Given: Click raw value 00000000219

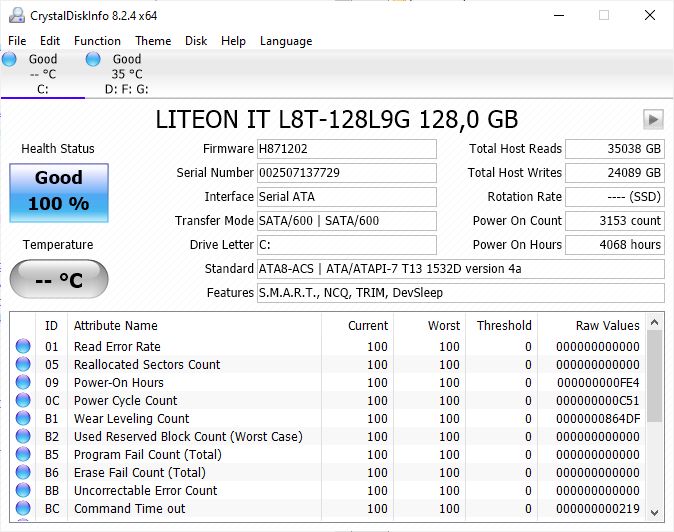Looking at the screenshot, I should point(598,509).
